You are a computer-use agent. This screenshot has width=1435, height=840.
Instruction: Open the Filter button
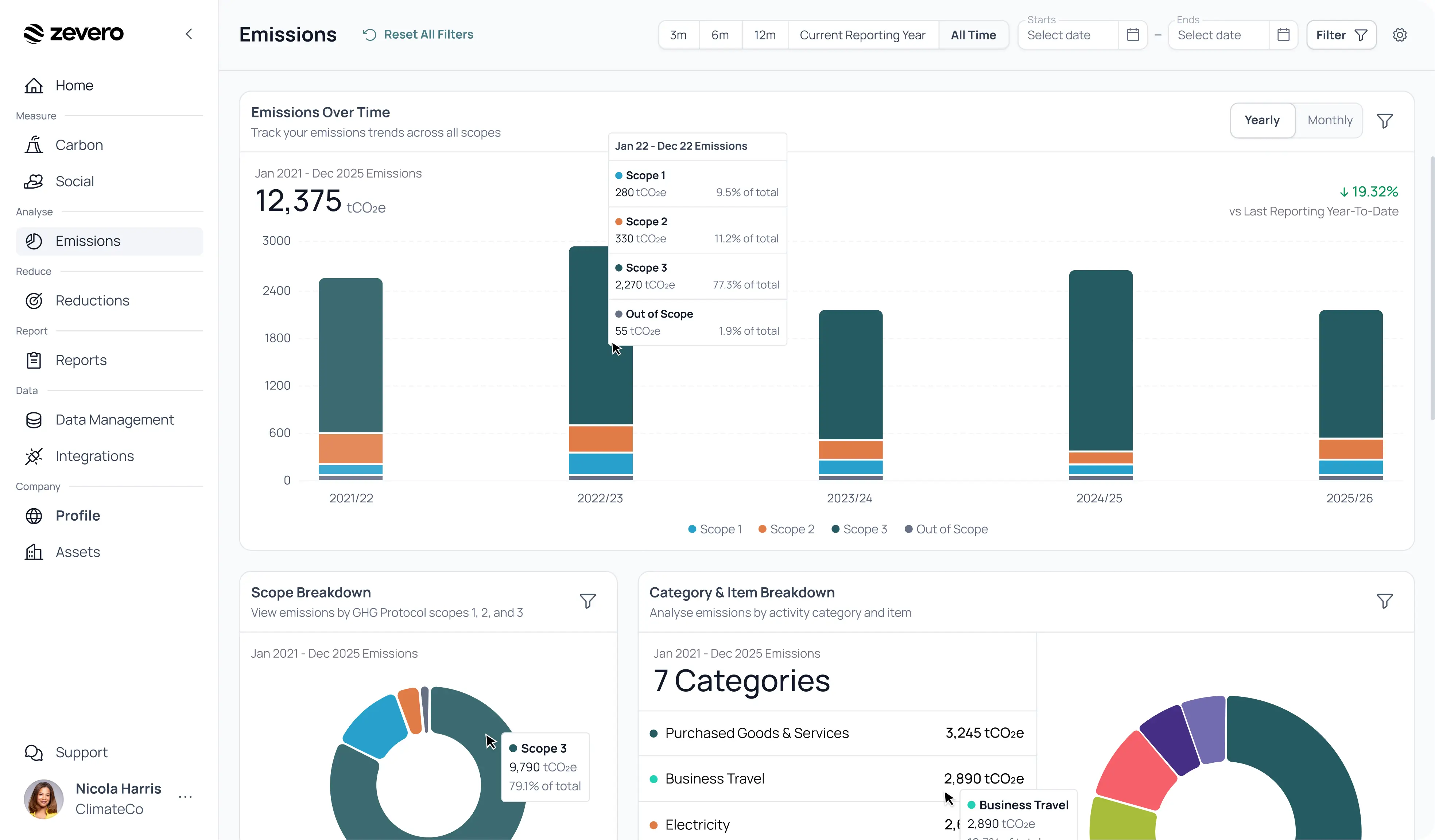[1341, 35]
